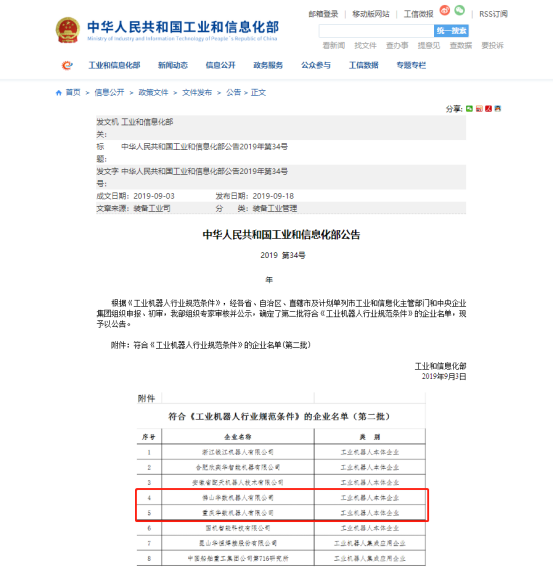Screen dimensions: 554x572
Task: Click the attachment table title 符合《工业机器人行业规范条件》的企业名单
Action: pos(279,417)
